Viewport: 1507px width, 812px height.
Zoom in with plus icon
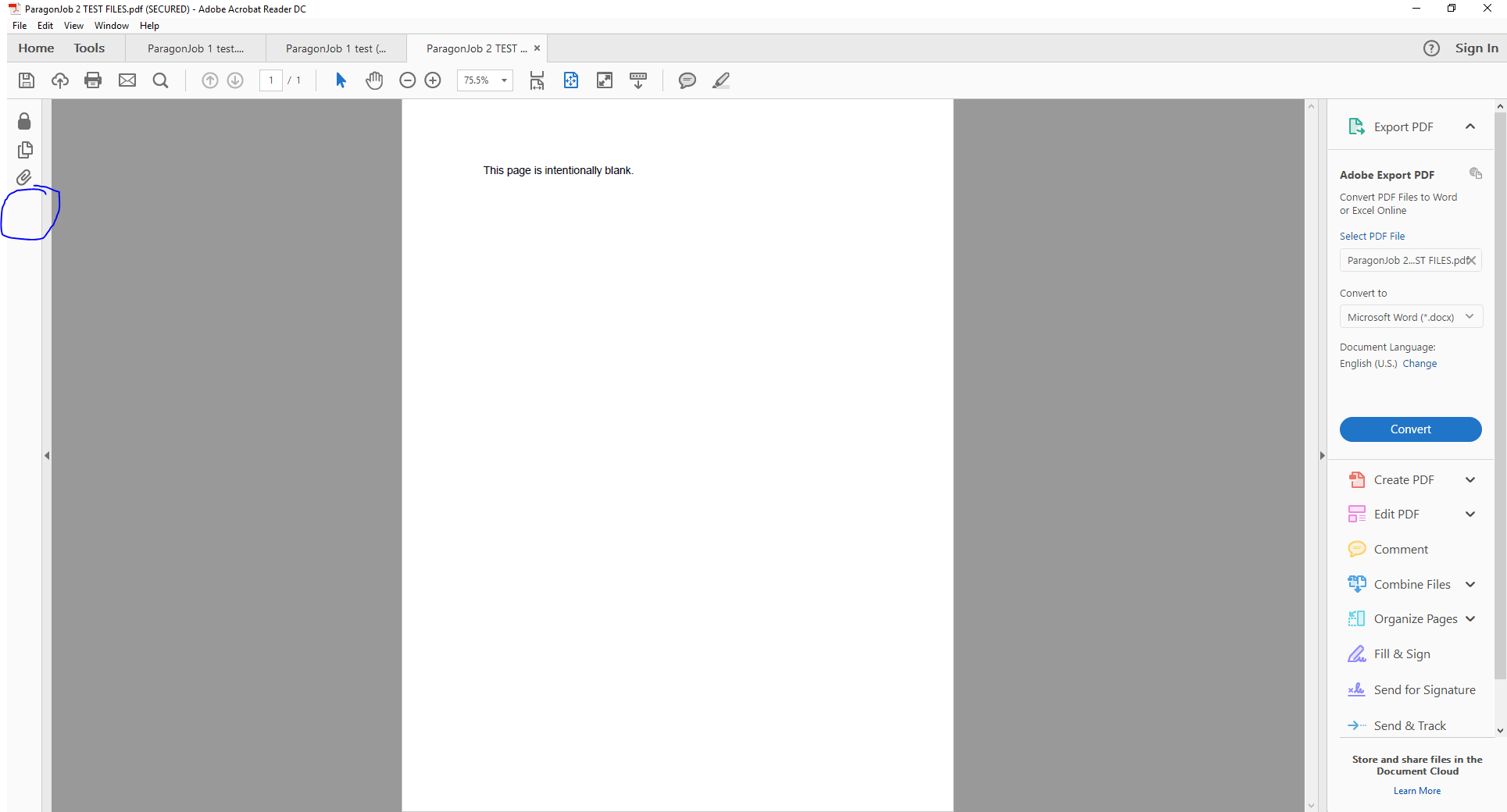point(433,80)
